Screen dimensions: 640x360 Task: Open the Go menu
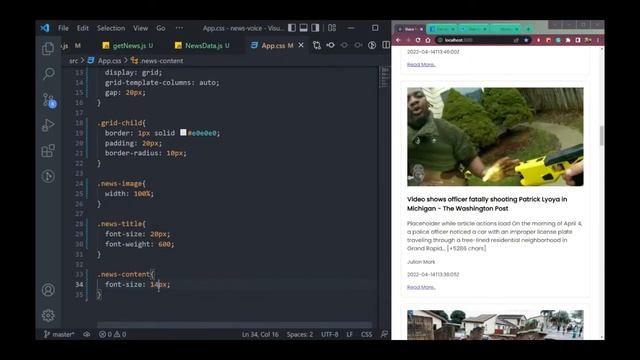161,28
